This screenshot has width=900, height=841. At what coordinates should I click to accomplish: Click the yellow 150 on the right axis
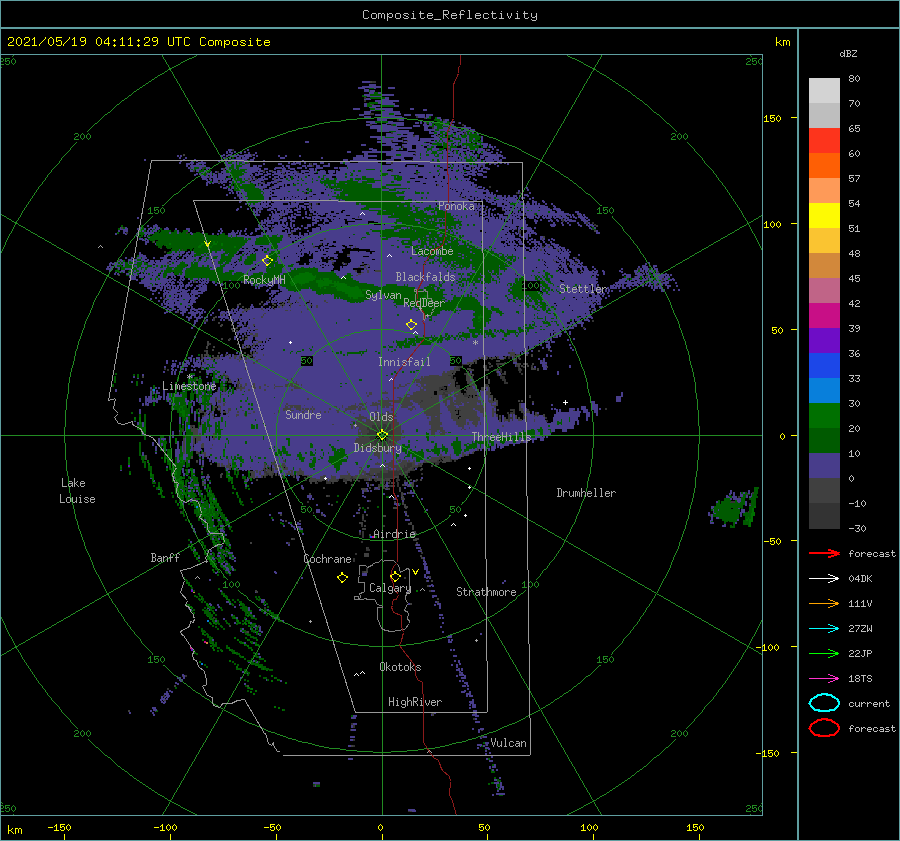tap(772, 118)
